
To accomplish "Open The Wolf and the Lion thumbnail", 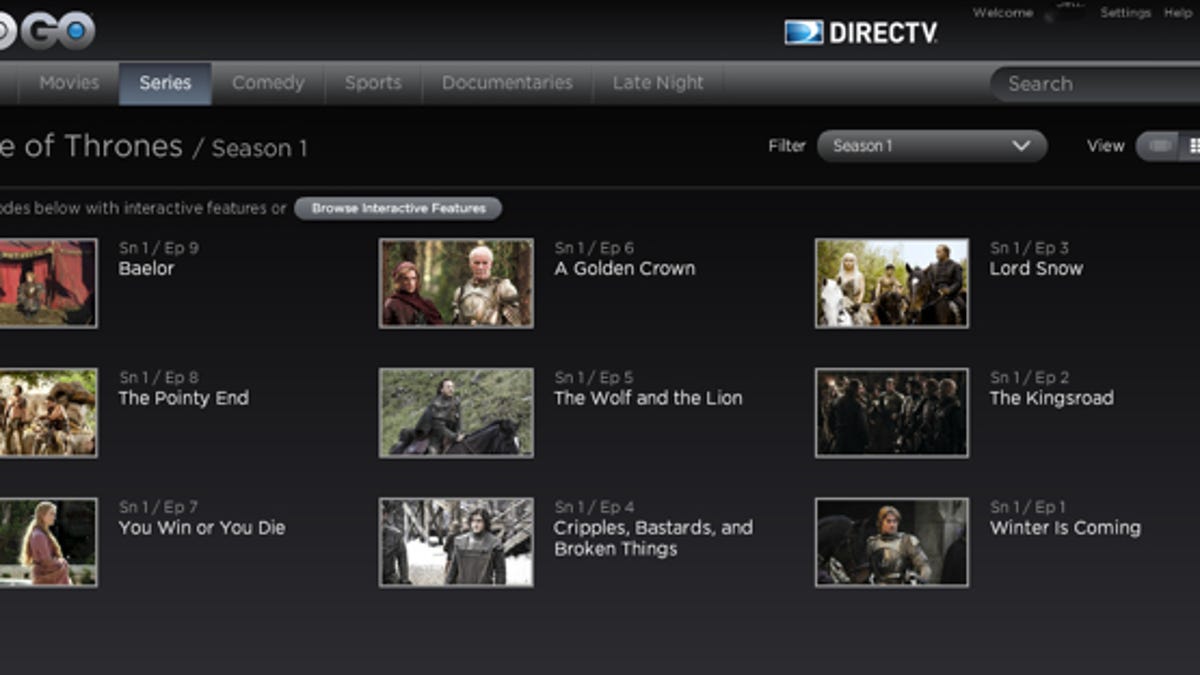I will click(456, 412).
